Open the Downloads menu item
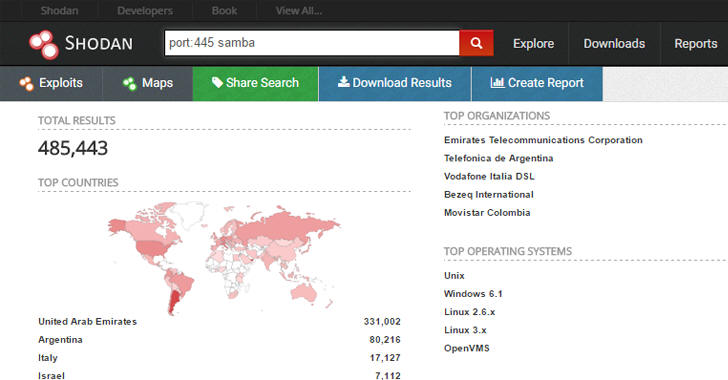 614,44
